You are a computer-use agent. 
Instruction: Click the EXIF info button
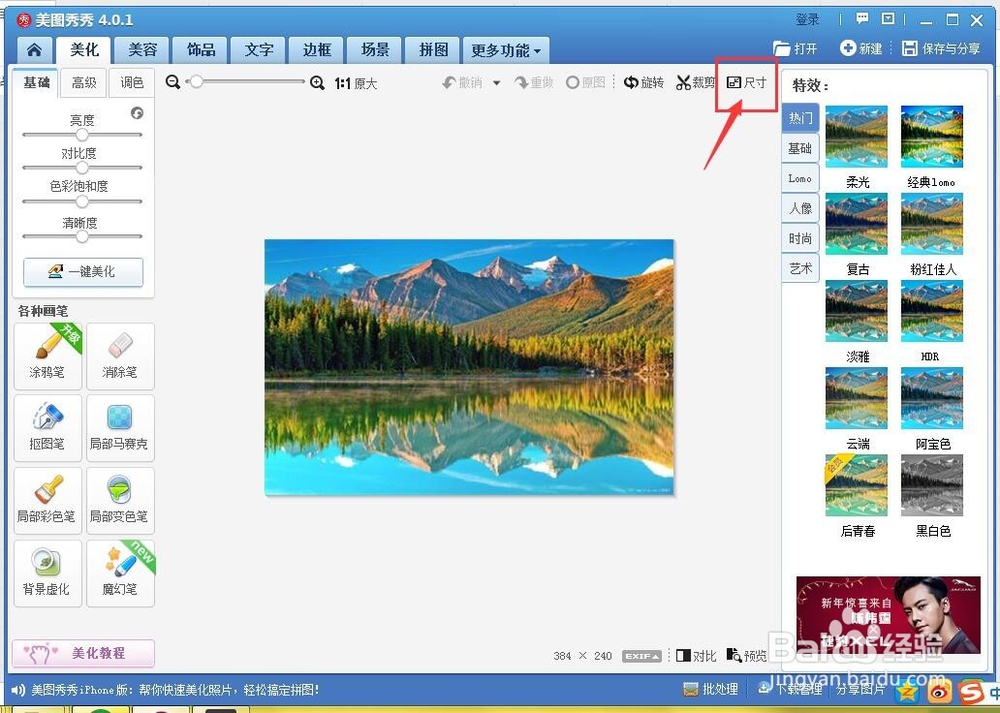click(x=642, y=656)
